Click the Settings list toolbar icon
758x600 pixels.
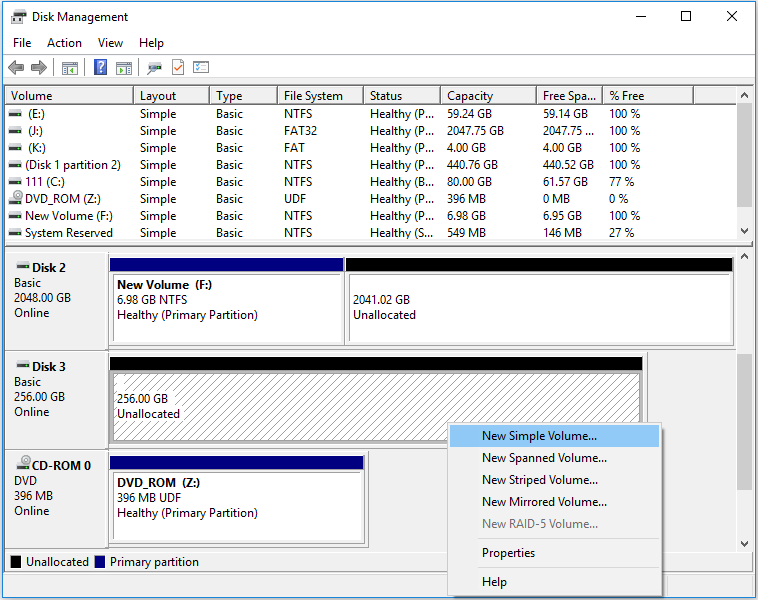[201, 67]
